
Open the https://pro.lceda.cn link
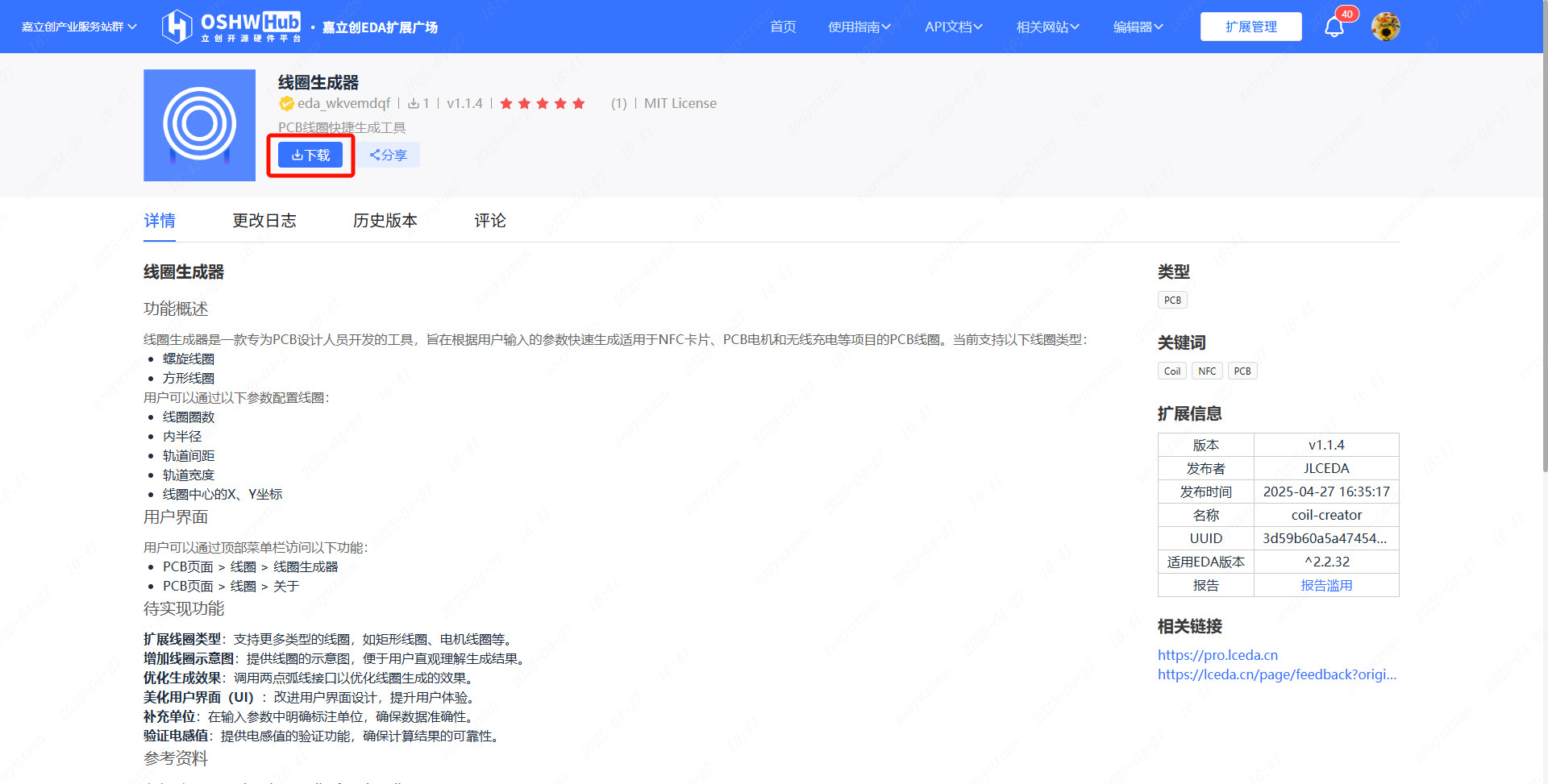[x=1217, y=655]
